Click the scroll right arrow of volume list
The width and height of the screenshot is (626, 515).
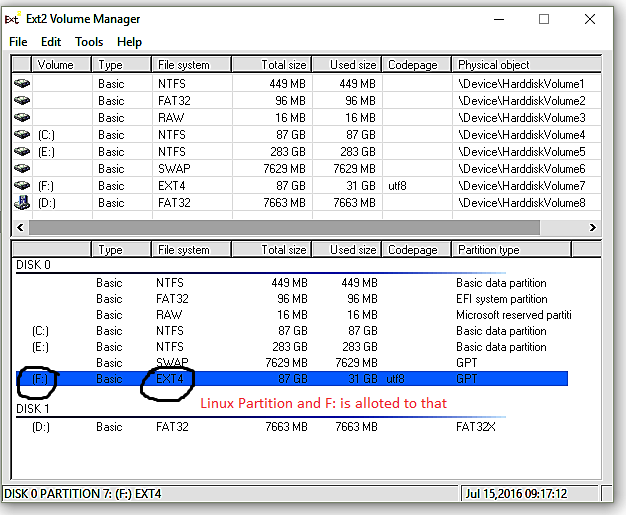click(x=593, y=227)
